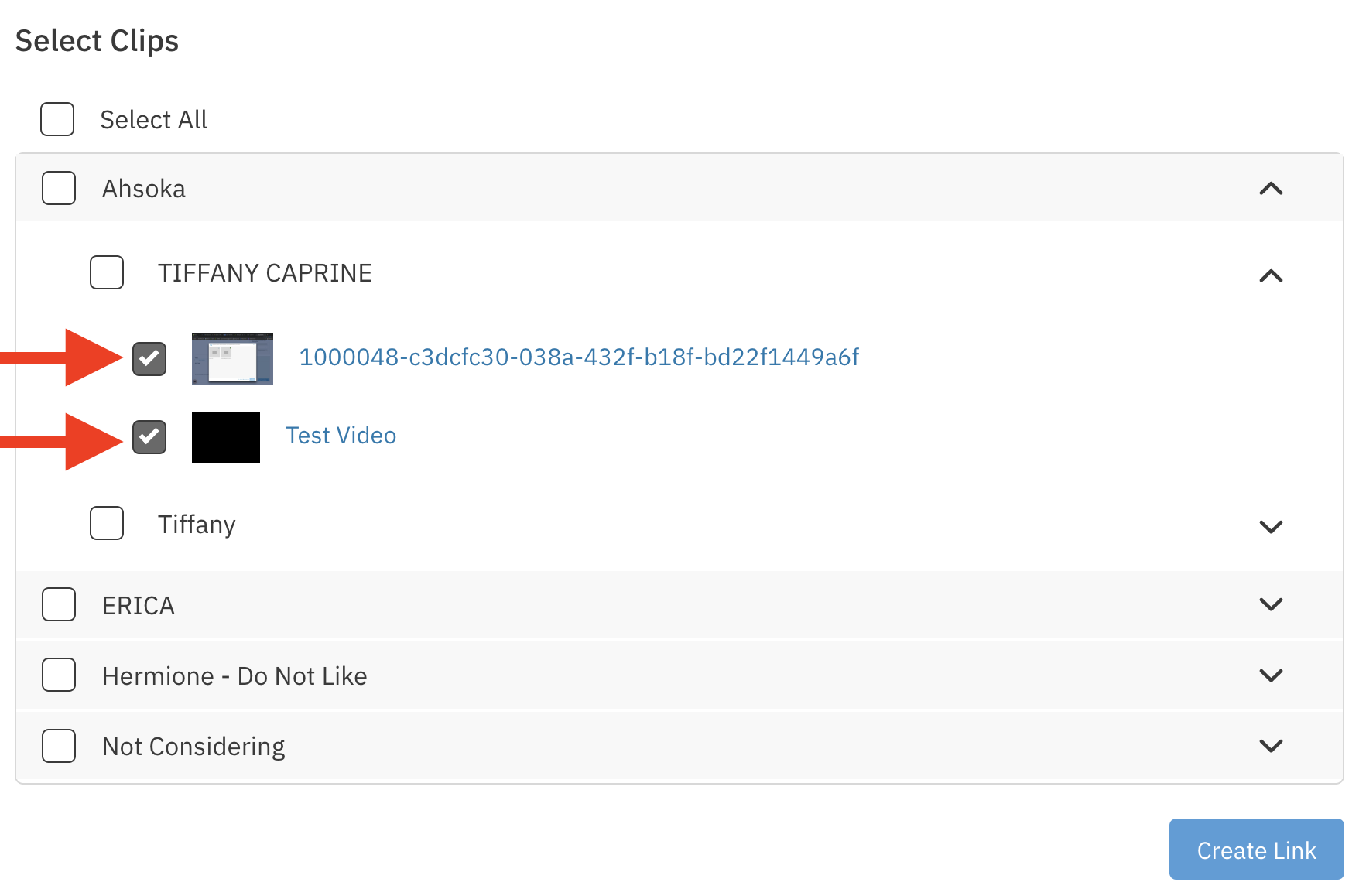Check the Select All checkbox
This screenshot has width=1359, height=896.
click(x=57, y=119)
